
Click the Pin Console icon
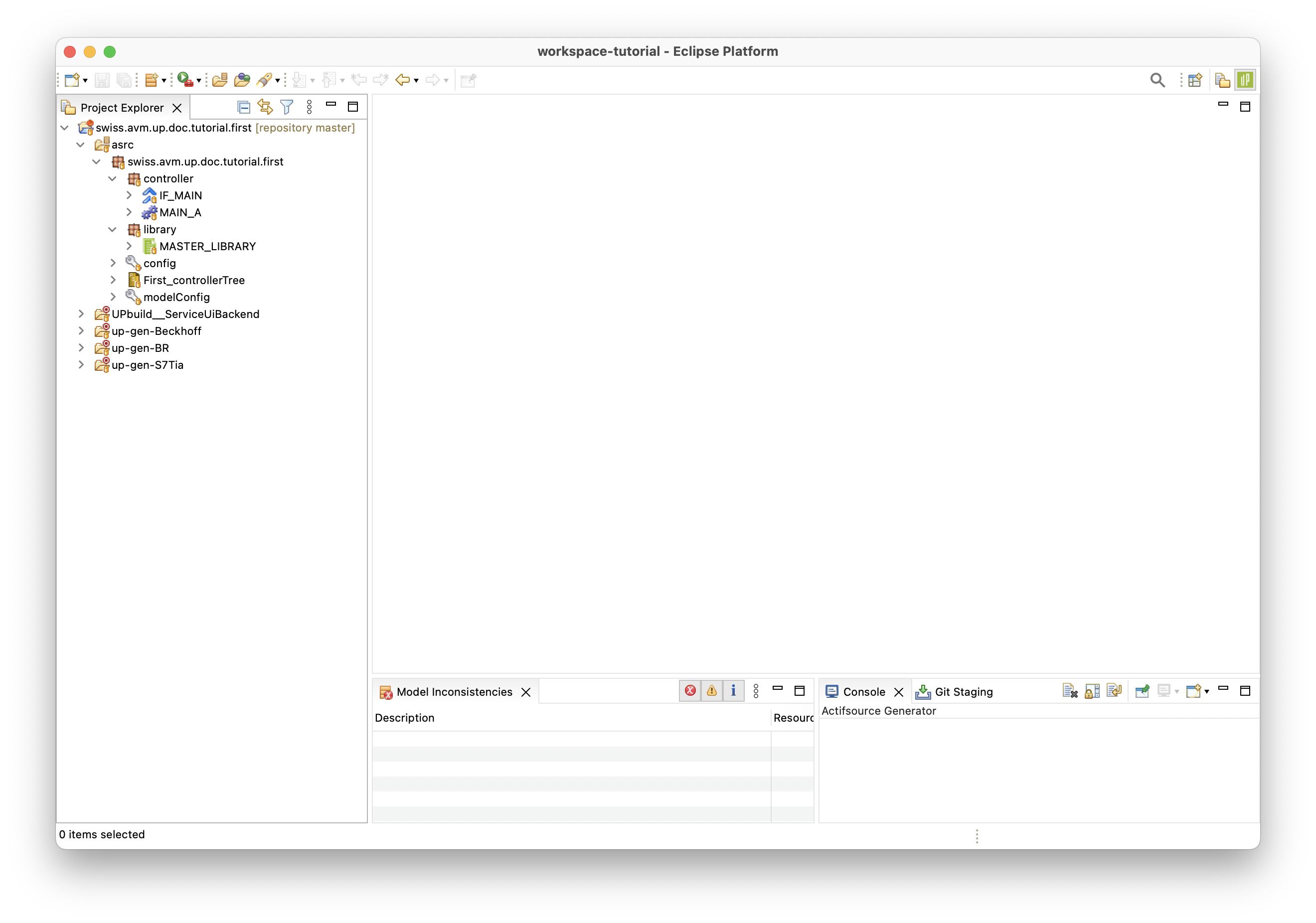coord(1142,691)
